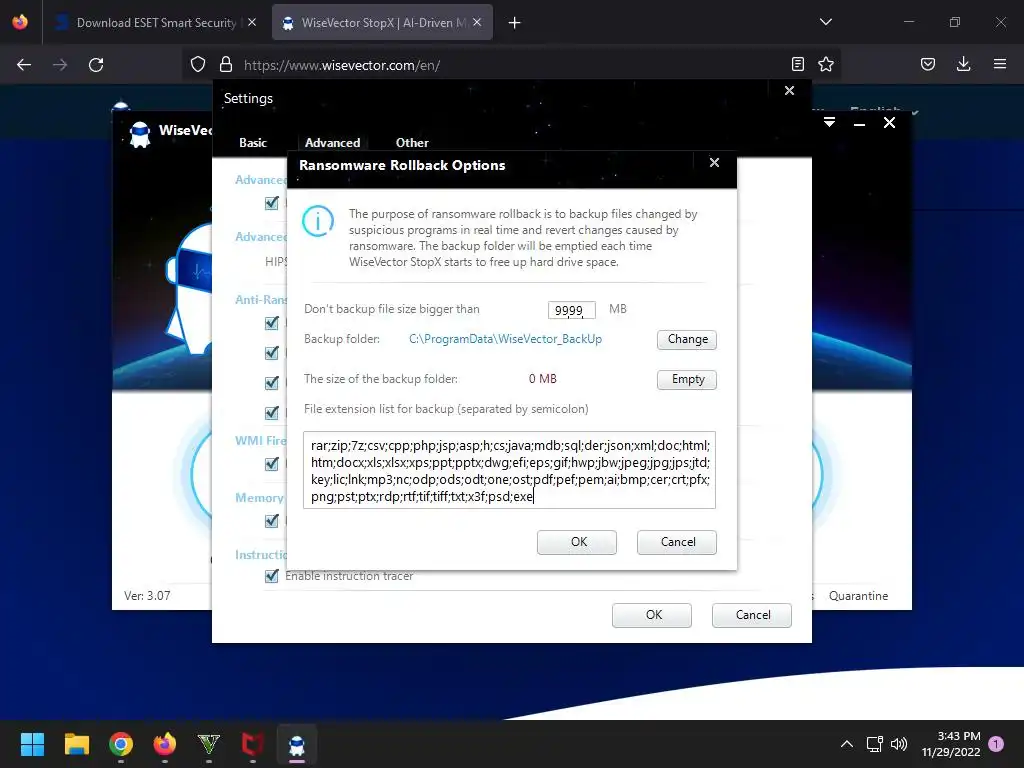Click OK in the Settings window
The image size is (1024, 768).
652,615
